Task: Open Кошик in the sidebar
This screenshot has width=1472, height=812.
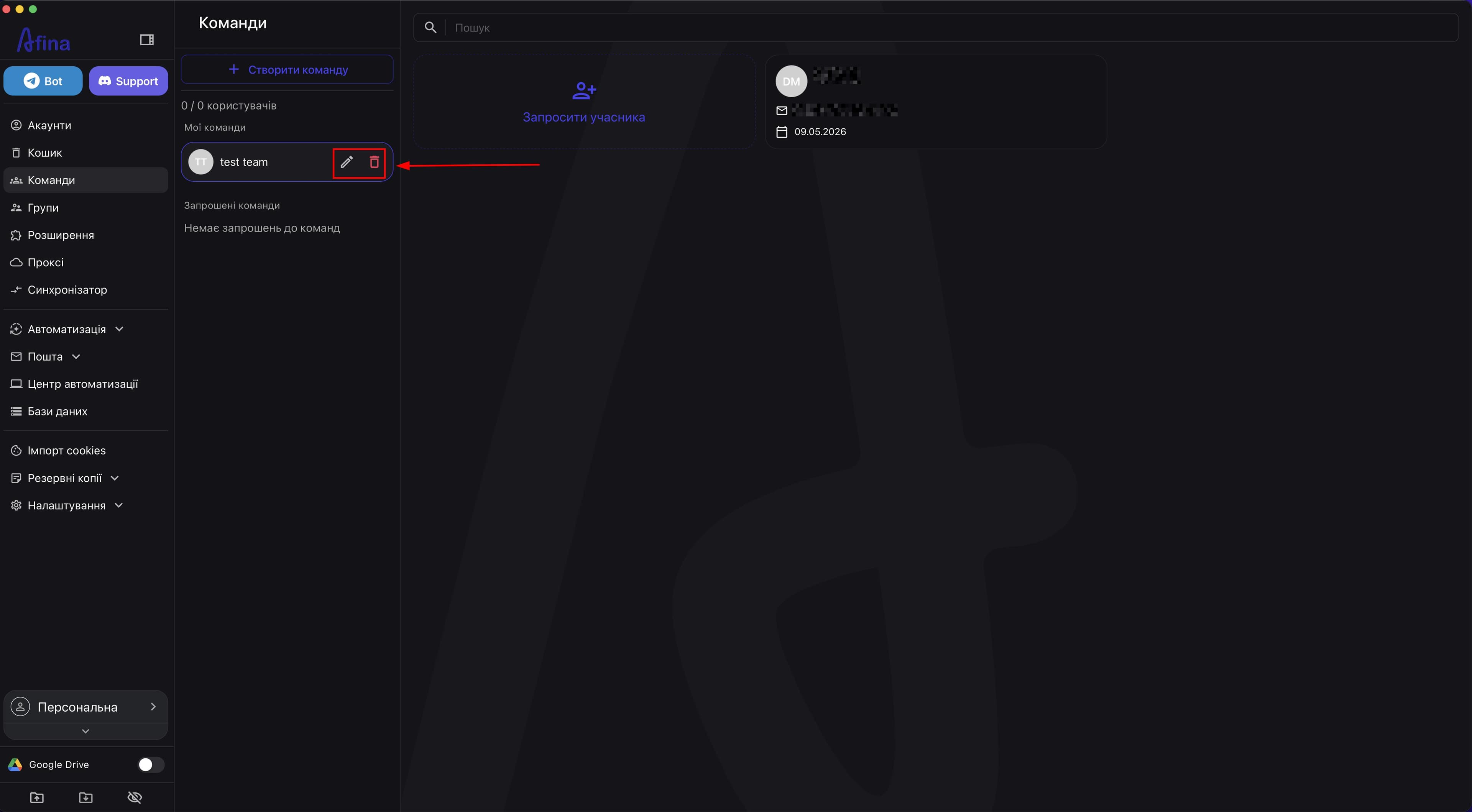Action: pos(86,153)
